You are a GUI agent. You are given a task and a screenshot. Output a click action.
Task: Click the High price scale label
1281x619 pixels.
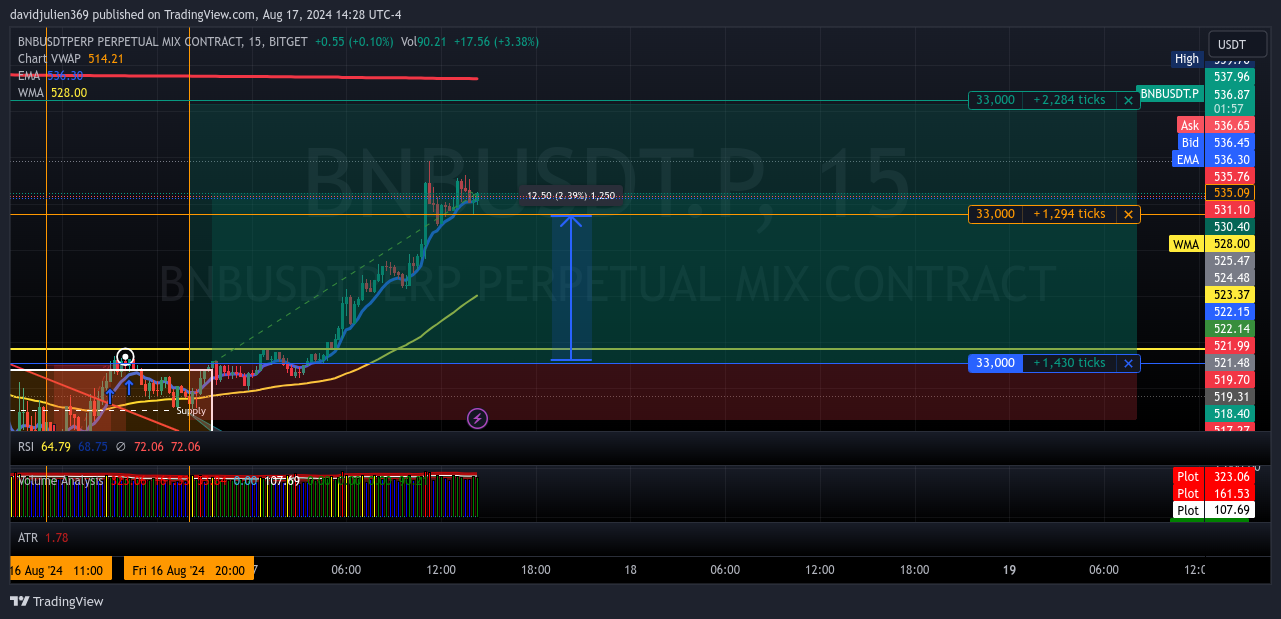click(1187, 59)
